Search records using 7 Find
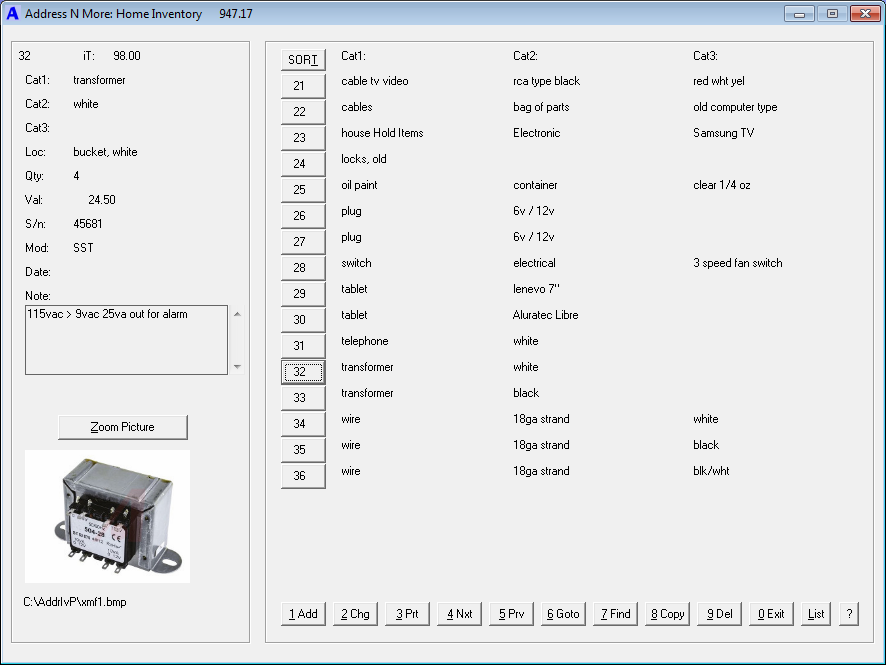886x665 pixels. [615, 613]
